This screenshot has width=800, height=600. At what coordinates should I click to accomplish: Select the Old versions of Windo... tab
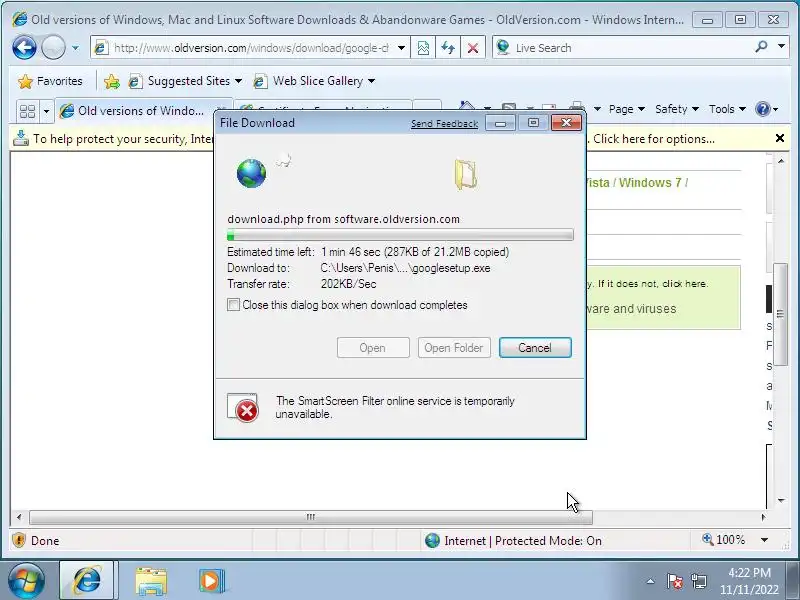click(x=138, y=111)
